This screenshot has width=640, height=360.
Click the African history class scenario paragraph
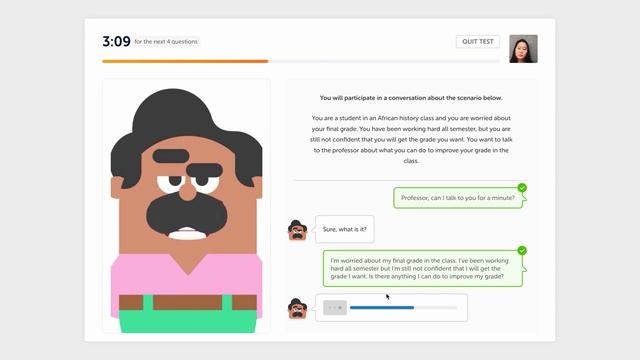coord(411,139)
